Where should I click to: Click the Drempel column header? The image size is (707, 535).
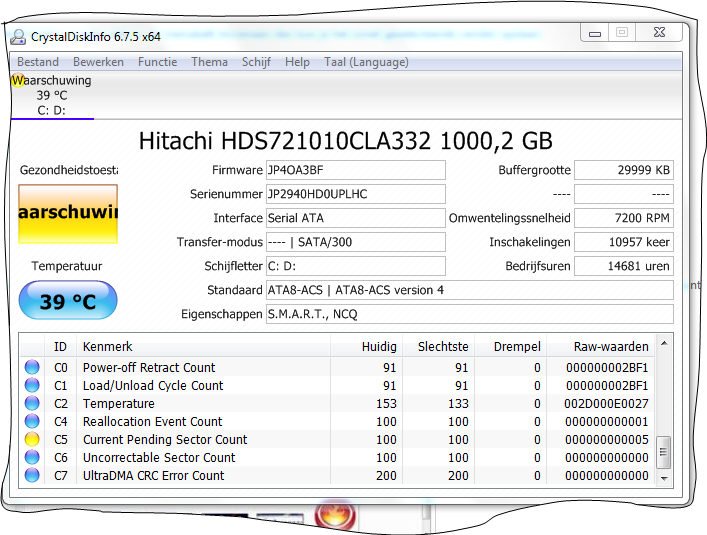510,346
